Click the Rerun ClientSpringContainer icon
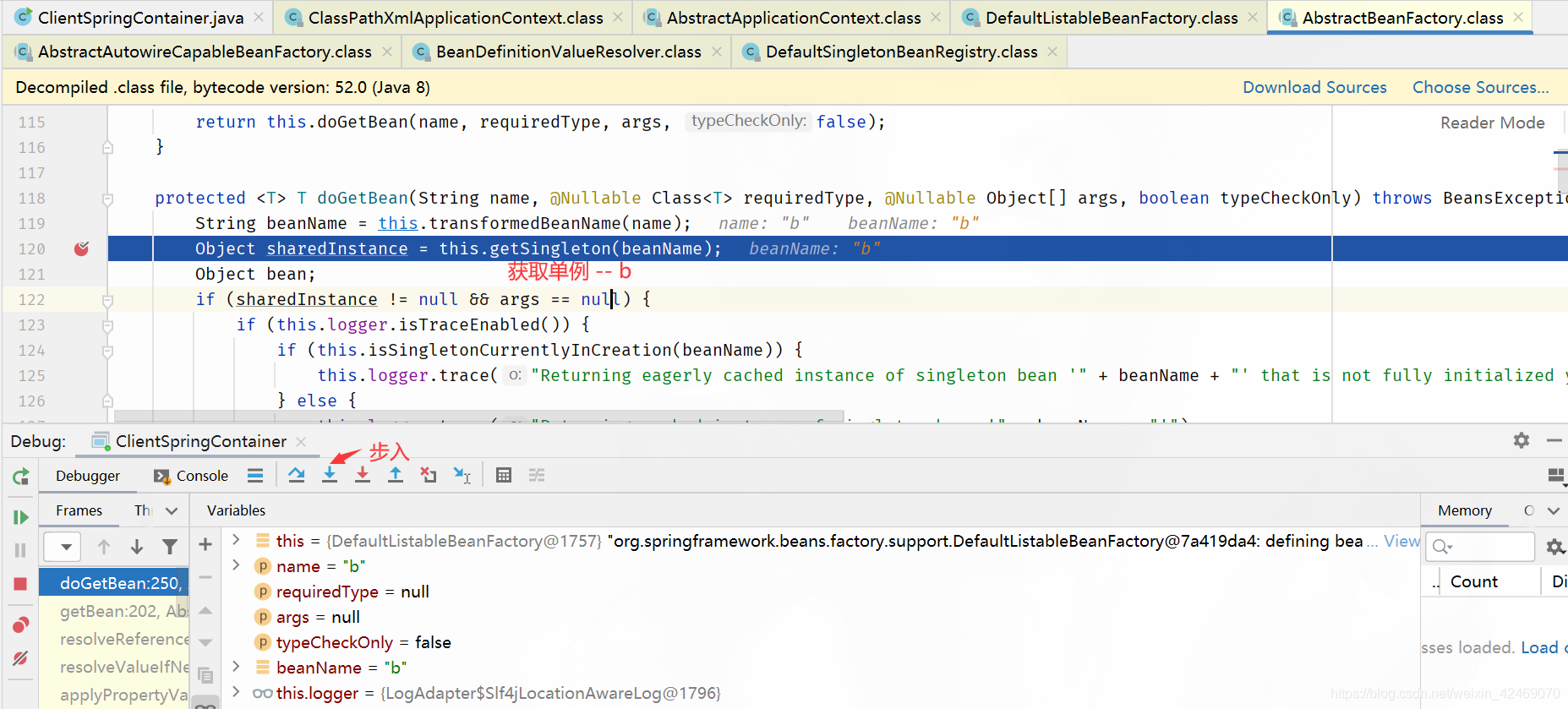This screenshot has width=1568, height=709. click(x=21, y=476)
